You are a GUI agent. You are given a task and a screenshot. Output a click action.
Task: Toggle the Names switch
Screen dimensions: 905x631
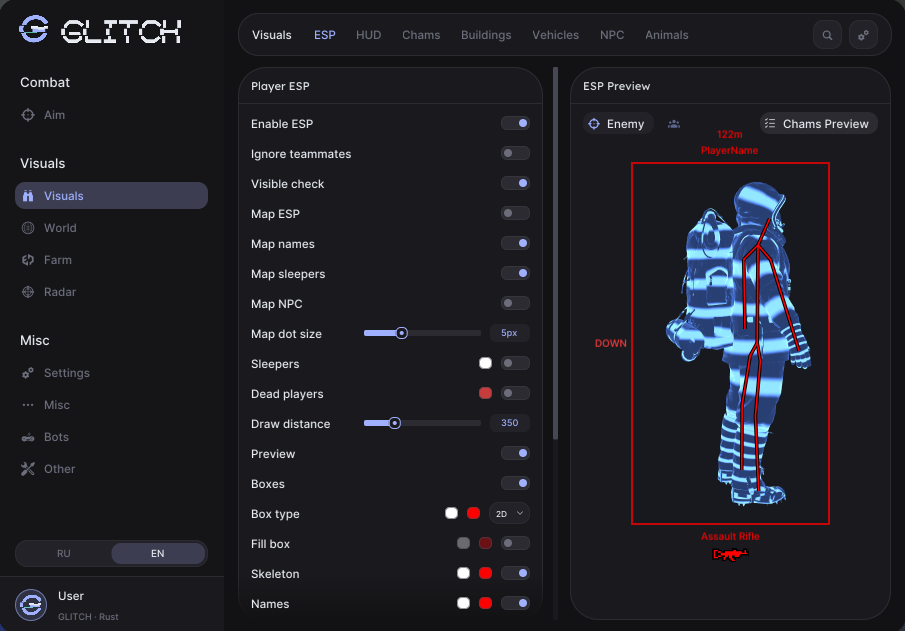pyautogui.click(x=515, y=603)
